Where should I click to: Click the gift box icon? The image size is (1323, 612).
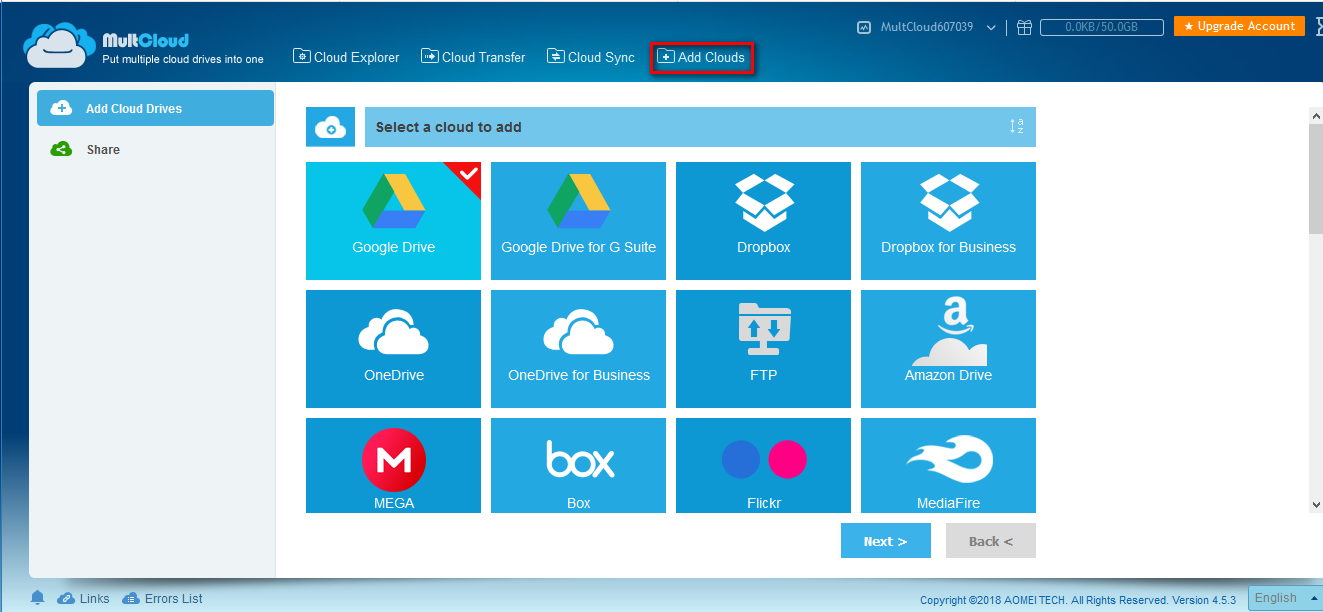click(x=1024, y=28)
